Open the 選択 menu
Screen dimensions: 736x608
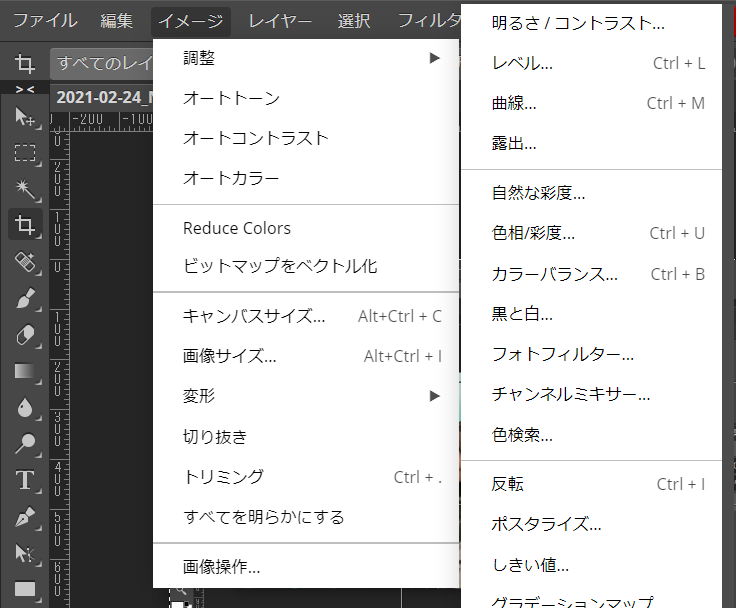click(x=354, y=21)
